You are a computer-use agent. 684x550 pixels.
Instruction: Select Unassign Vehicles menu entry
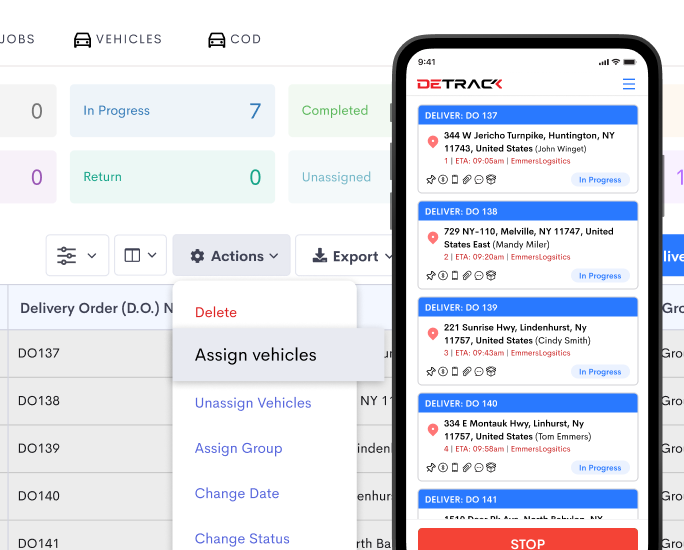click(253, 403)
